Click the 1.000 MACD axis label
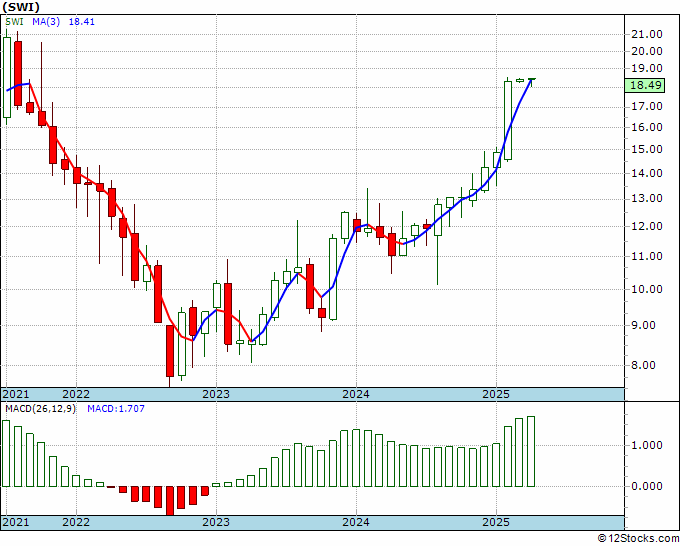The height and width of the screenshot is (546, 680). [x=647, y=445]
